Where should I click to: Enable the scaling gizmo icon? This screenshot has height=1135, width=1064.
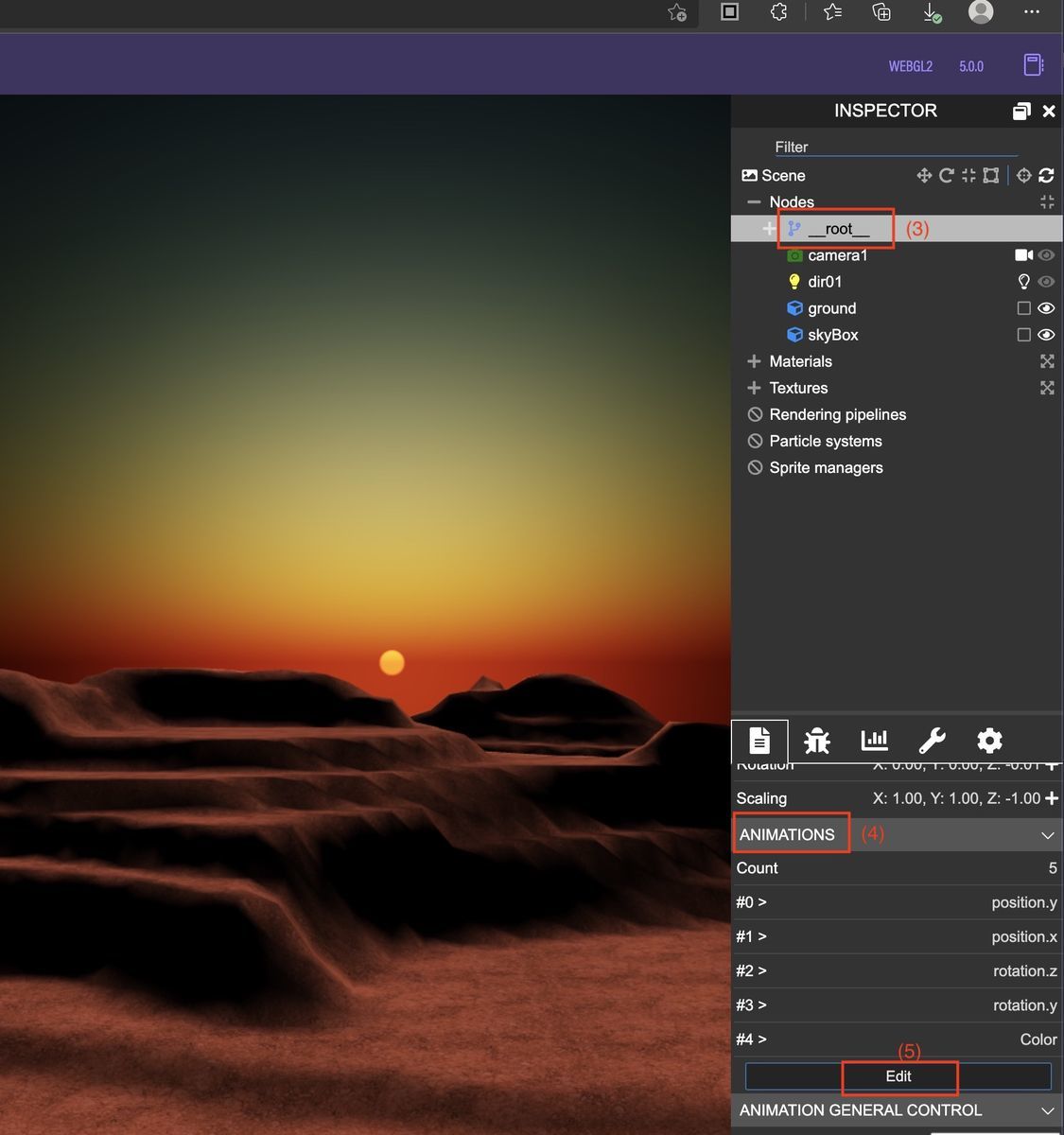968,175
